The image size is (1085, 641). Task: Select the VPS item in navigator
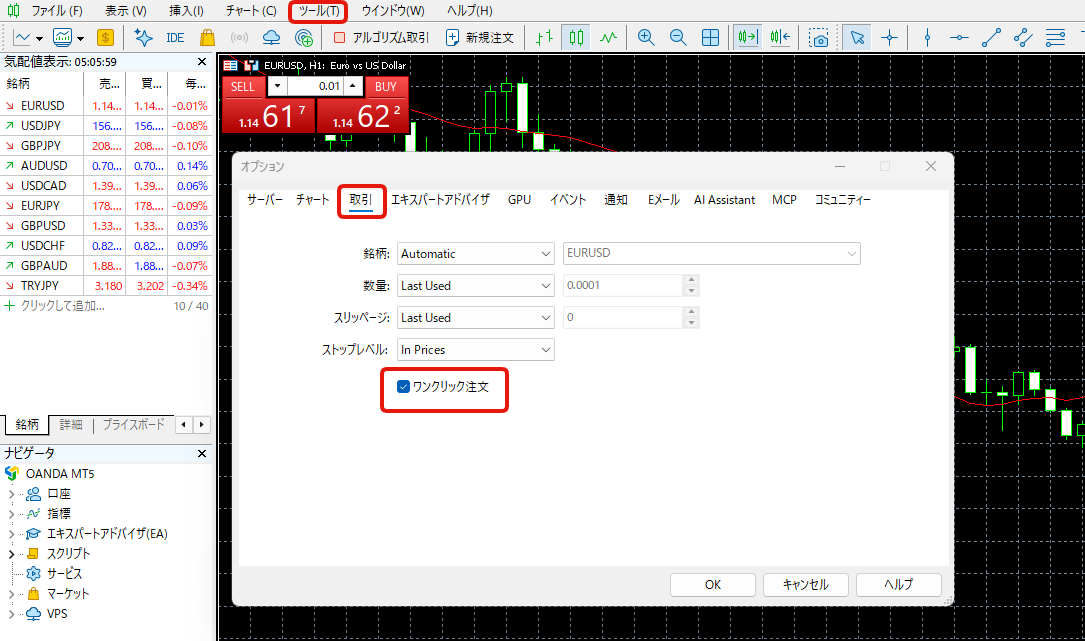[x=57, y=614]
